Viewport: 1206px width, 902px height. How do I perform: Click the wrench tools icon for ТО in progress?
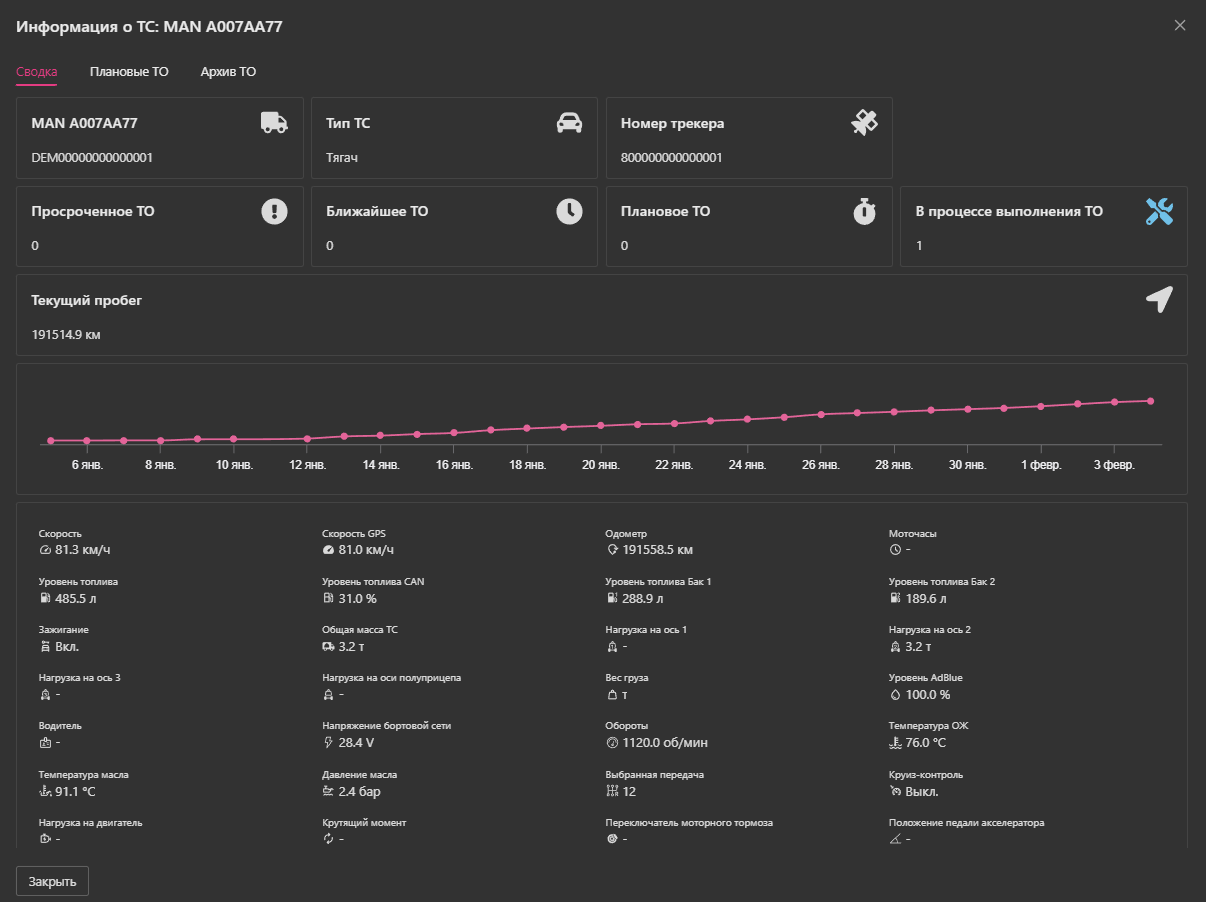[1159, 211]
